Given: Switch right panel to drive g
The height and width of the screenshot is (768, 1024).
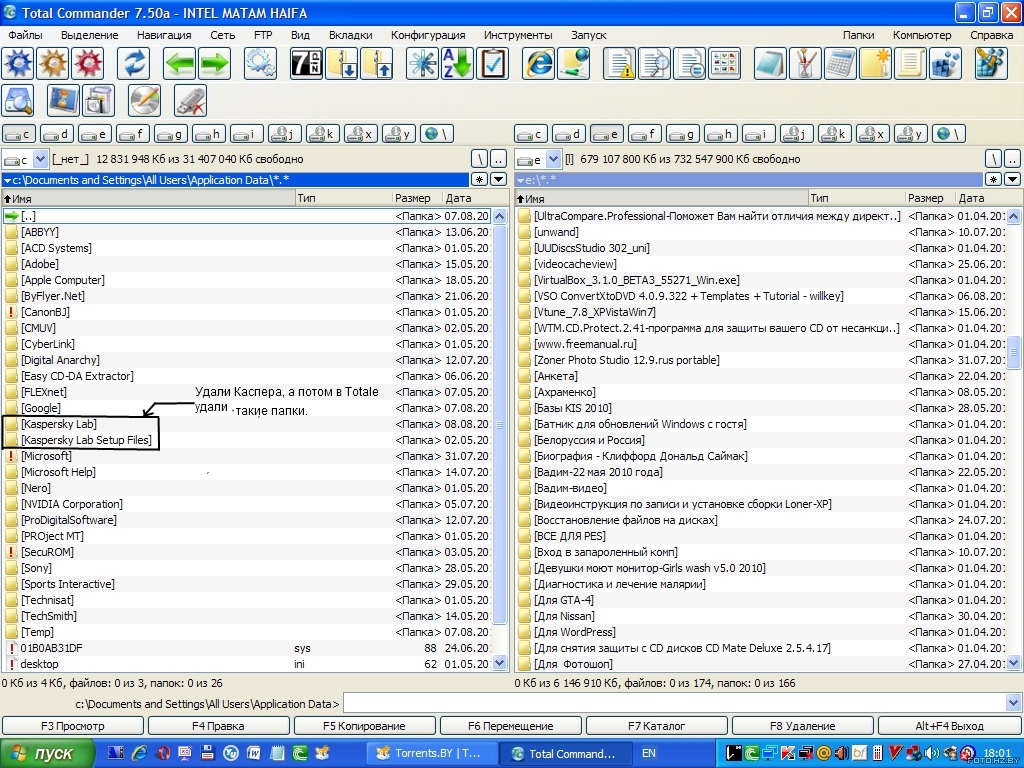Looking at the screenshot, I should (x=682, y=134).
